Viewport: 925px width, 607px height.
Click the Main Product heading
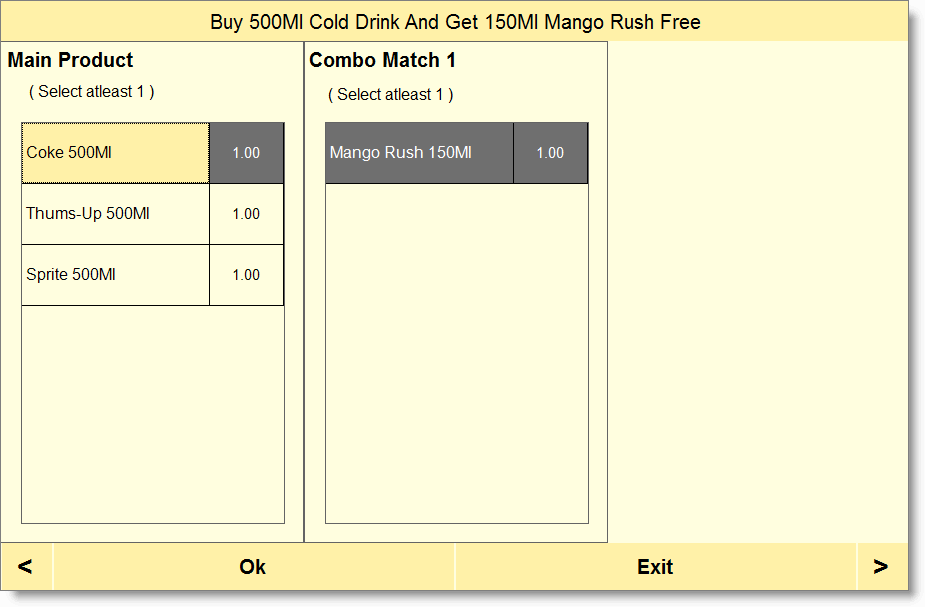pos(70,60)
